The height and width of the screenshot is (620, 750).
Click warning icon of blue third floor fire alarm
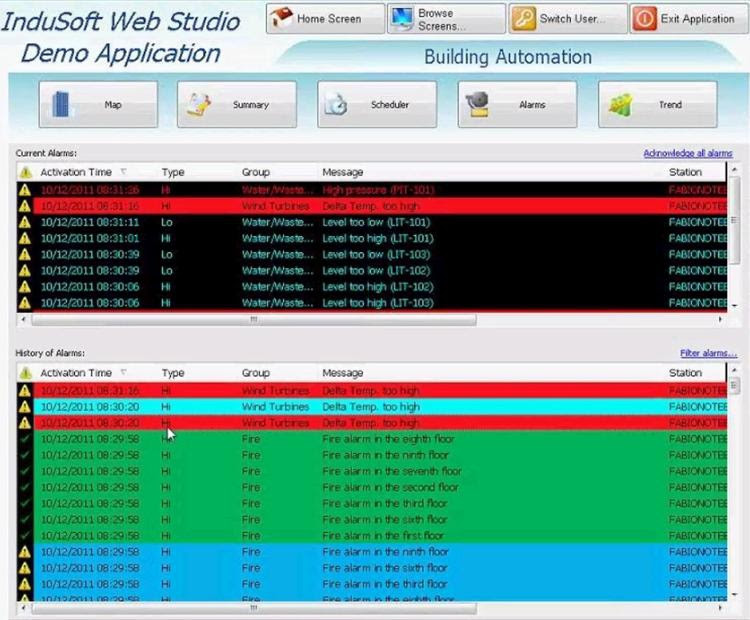pyautogui.click(x=25, y=584)
